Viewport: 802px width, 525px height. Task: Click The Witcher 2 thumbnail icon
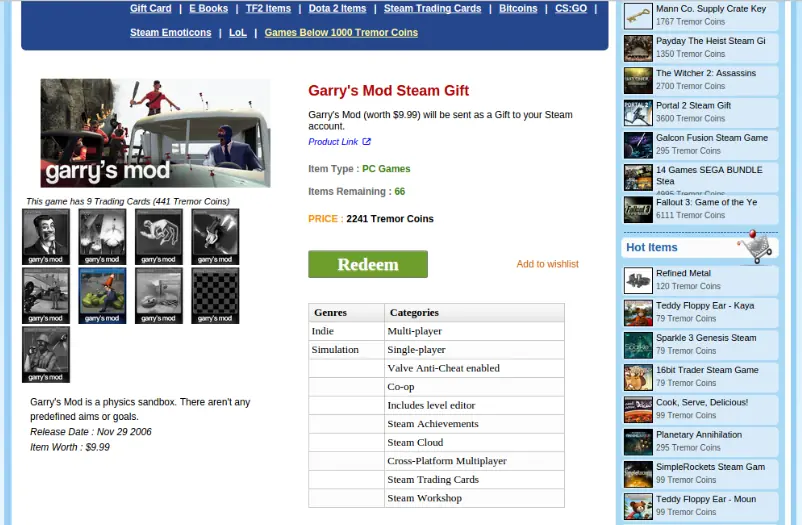click(638, 80)
